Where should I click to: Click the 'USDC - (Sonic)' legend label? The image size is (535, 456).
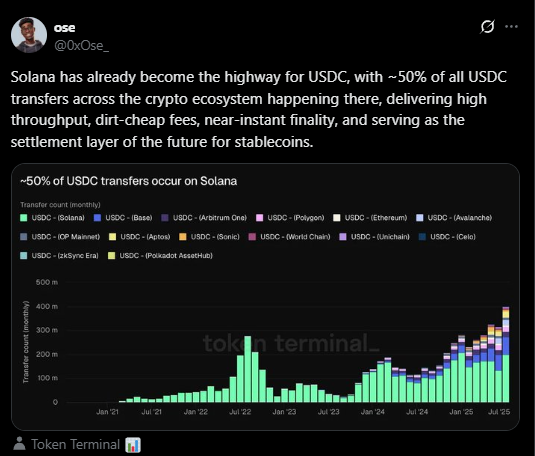[x=215, y=237]
